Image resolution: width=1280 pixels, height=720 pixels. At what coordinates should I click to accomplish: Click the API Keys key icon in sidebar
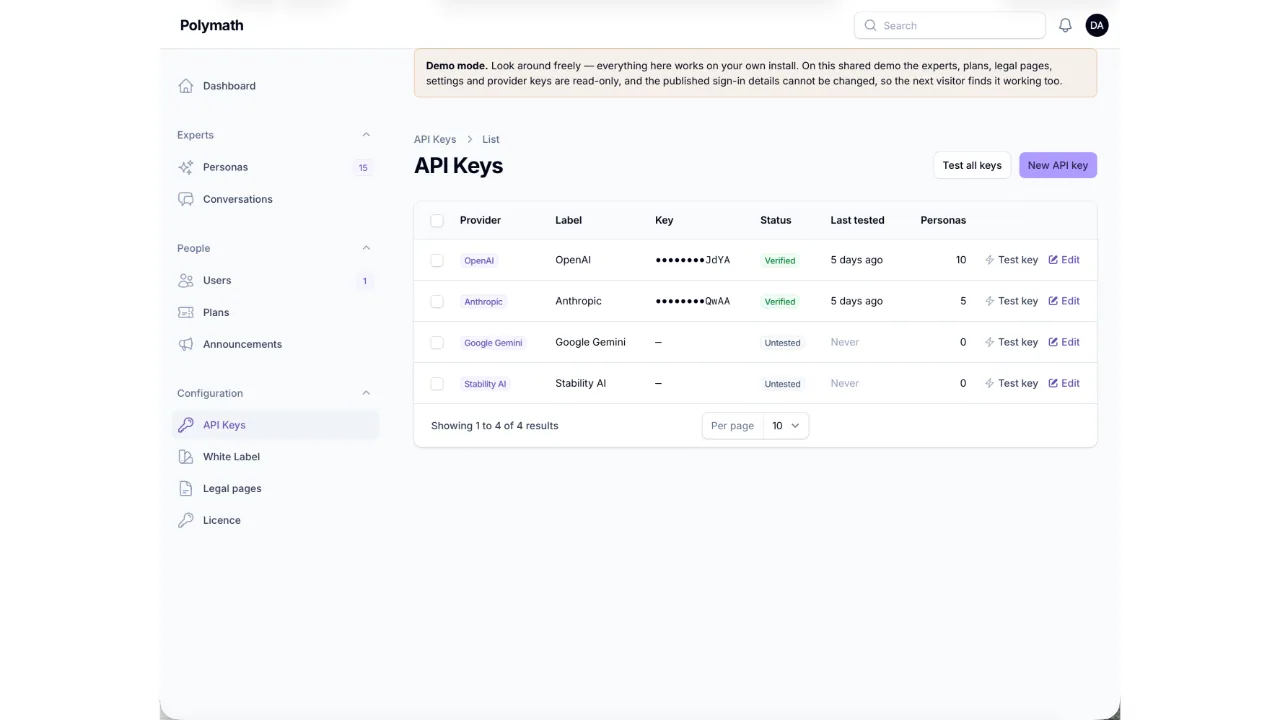click(x=186, y=425)
